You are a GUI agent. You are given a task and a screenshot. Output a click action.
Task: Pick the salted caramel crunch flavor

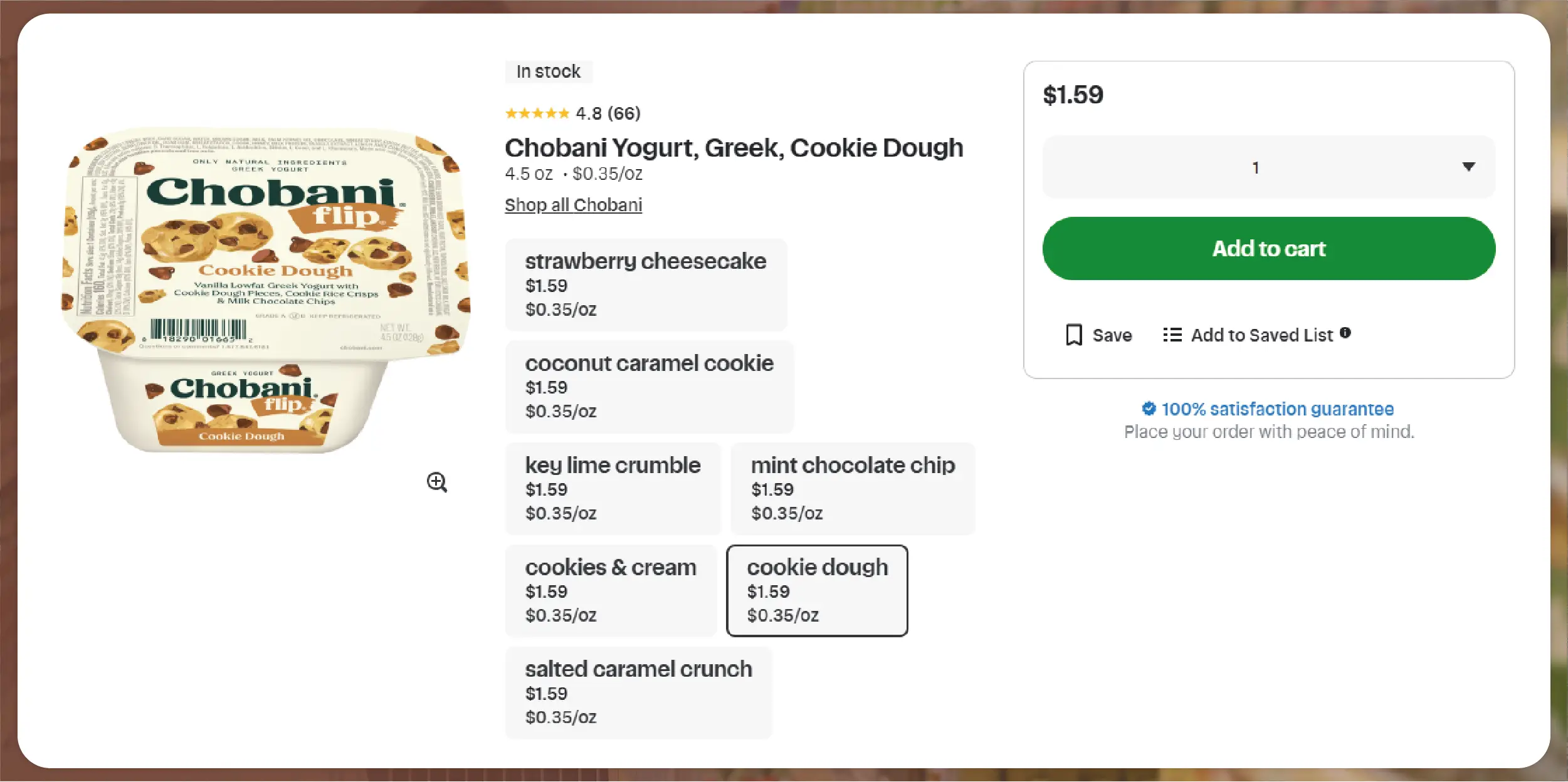click(x=638, y=692)
